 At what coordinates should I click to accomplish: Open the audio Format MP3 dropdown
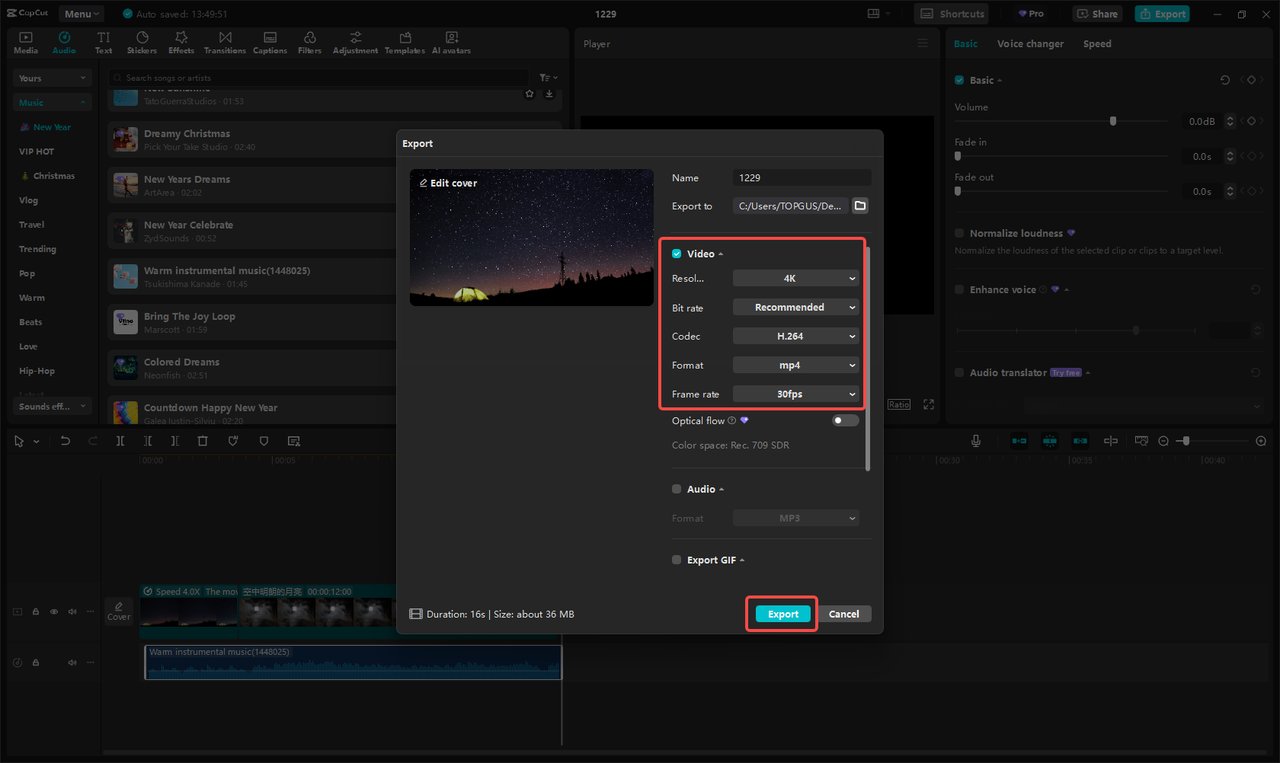coord(796,518)
